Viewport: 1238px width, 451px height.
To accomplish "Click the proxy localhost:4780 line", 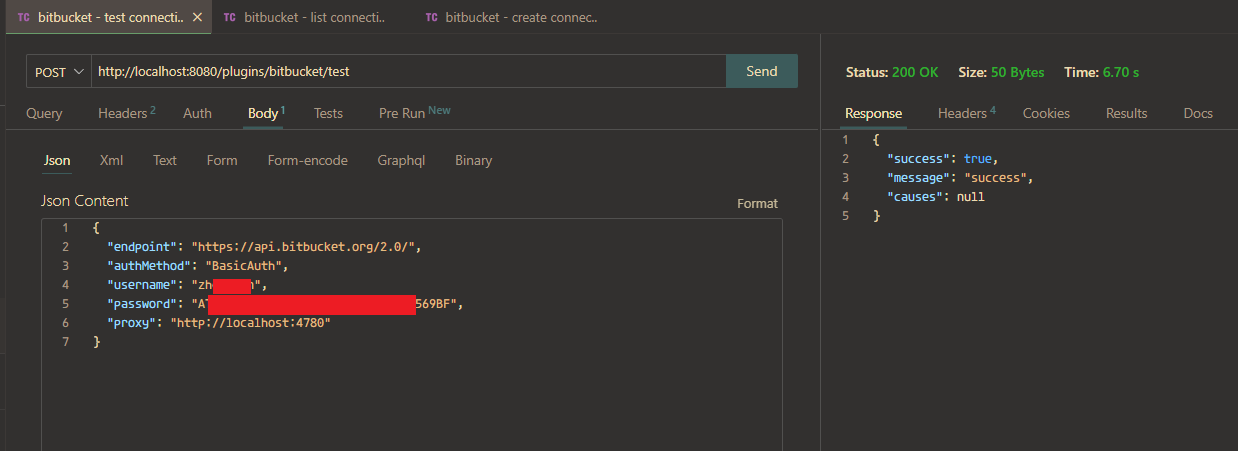I will coord(219,322).
